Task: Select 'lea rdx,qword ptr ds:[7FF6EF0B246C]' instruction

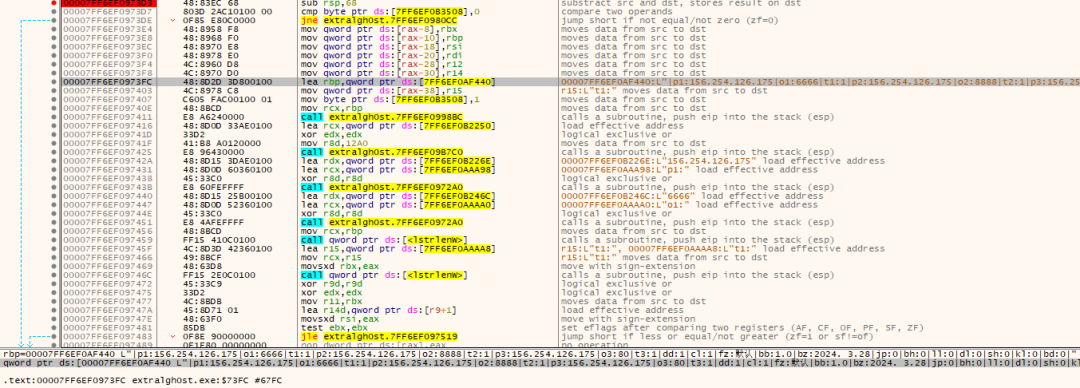Action: coord(398,196)
